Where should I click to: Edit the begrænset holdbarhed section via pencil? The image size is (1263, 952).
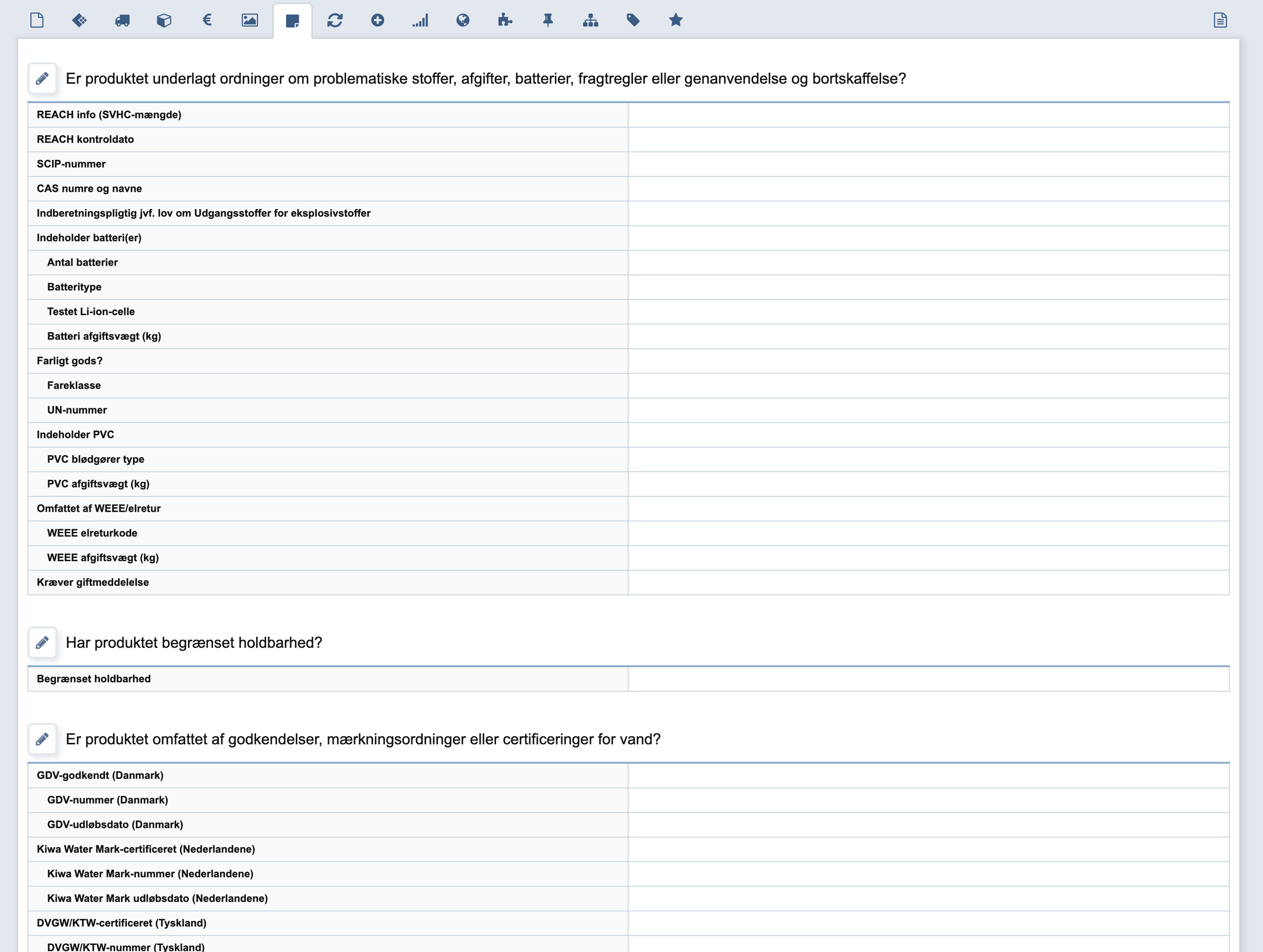[x=42, y=642]
